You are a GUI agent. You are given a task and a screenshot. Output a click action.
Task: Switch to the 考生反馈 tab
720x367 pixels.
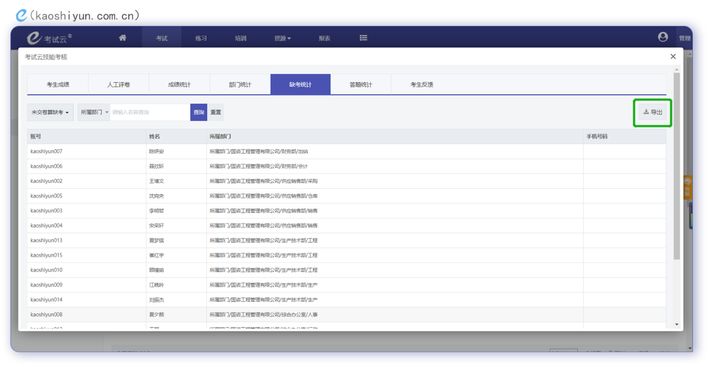point(422,85)
